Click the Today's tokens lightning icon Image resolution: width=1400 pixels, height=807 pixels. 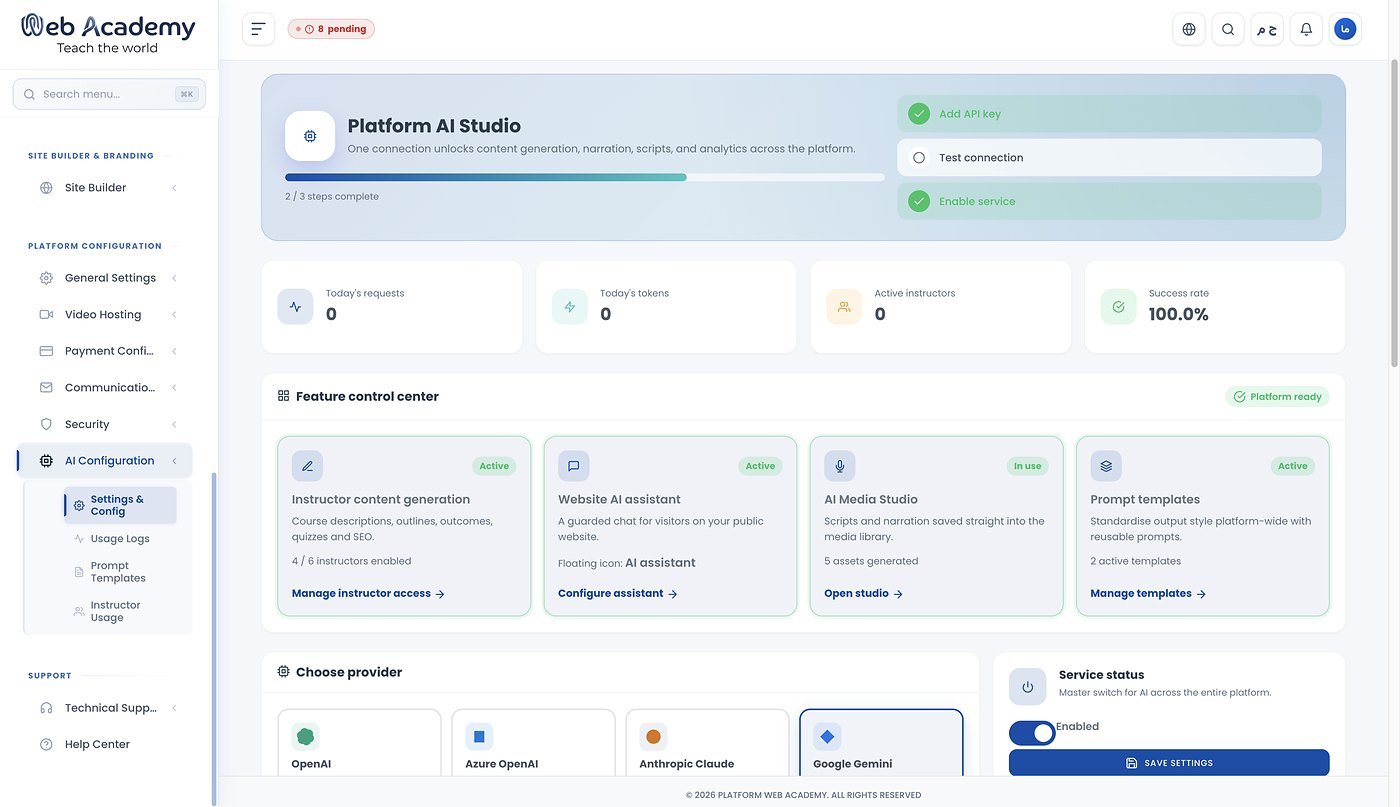(570, 307)
